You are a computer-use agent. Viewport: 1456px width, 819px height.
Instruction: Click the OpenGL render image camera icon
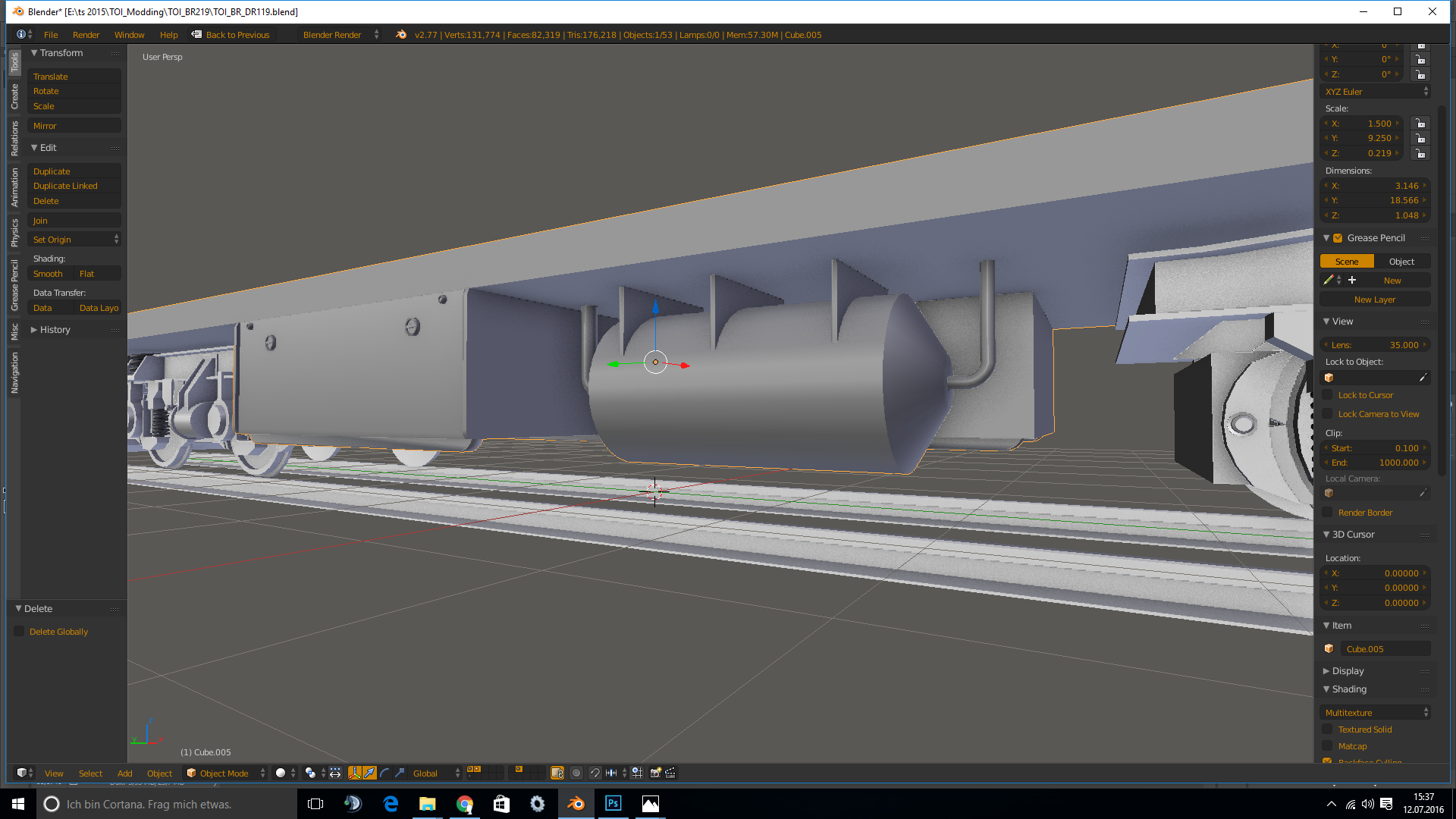click(x=655, y=773)
